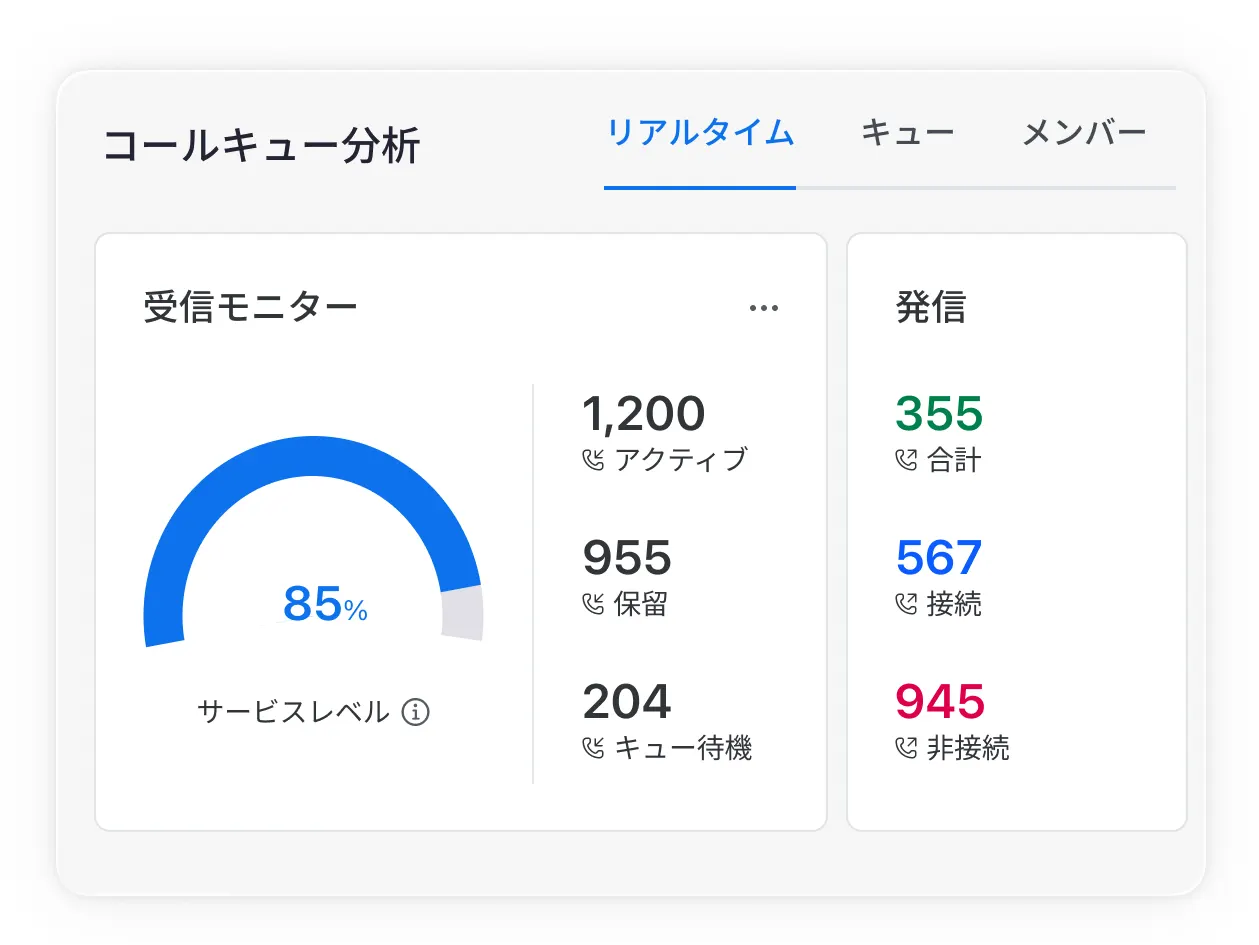Click the 355 合計 value
Viewport: 1259px width, 945px height.
pos(939,413)
